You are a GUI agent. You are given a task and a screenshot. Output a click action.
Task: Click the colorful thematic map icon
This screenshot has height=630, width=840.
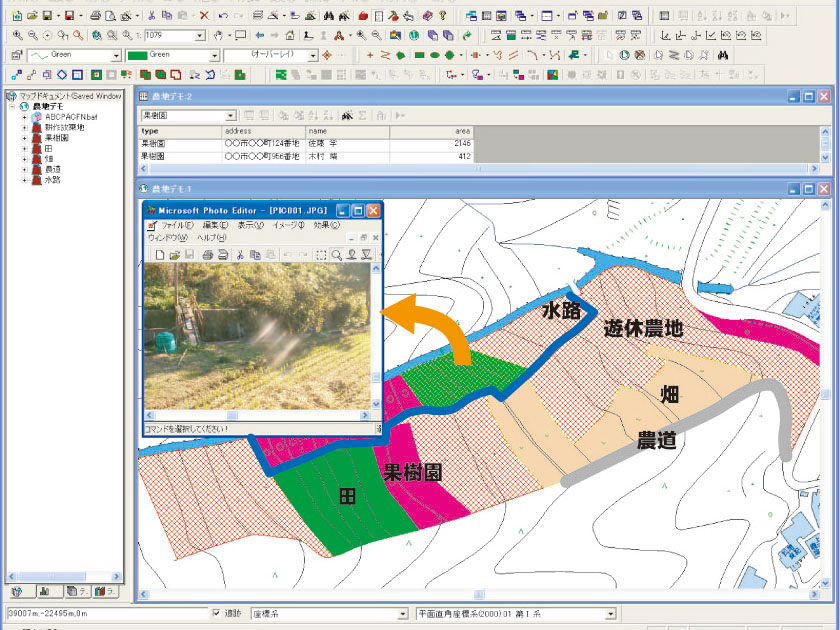click(552, 74)
